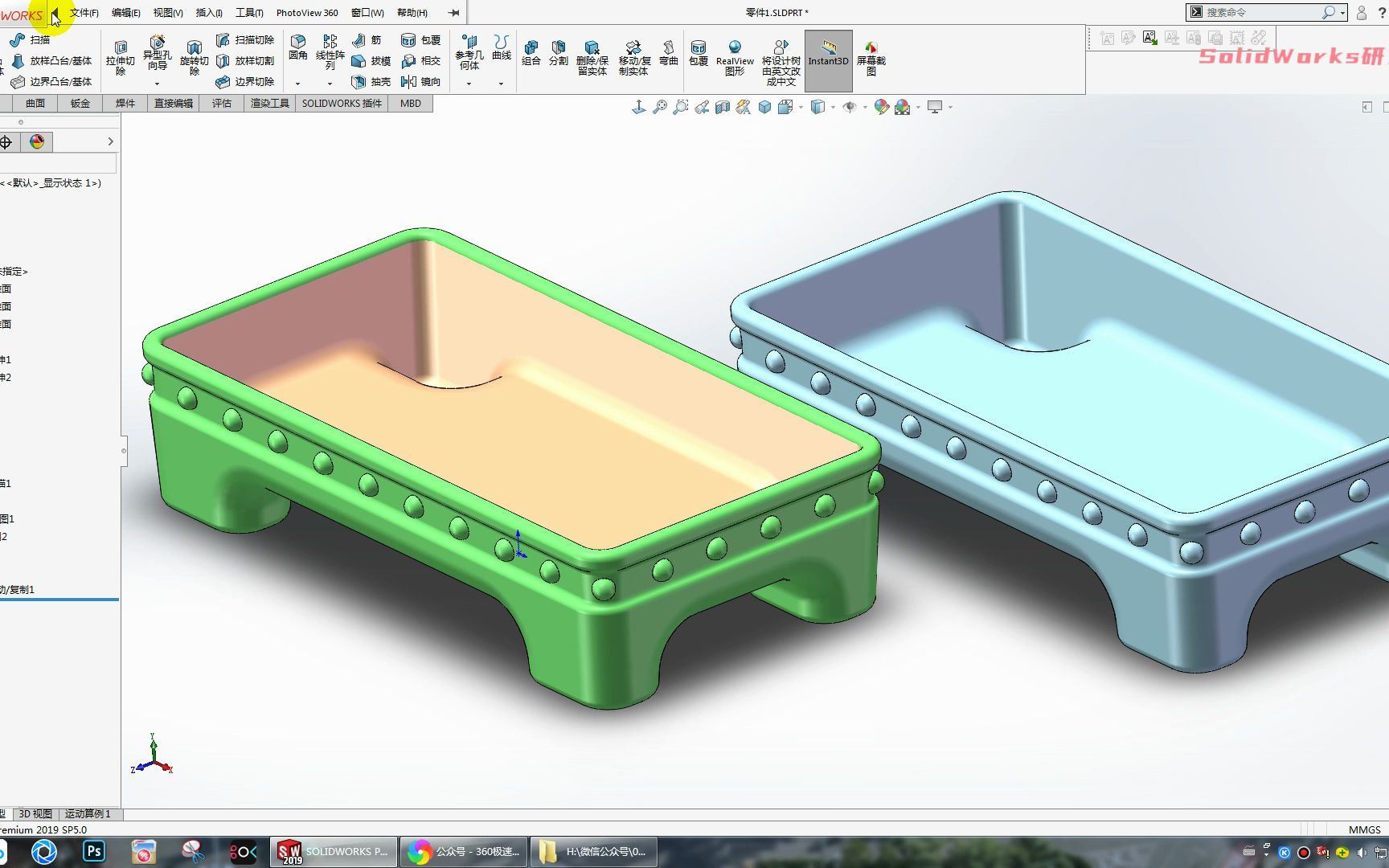1389x868 pixels.
Task: Click the 将设计树由英文改成中文 macro button
Action: [x=781, y=63]
